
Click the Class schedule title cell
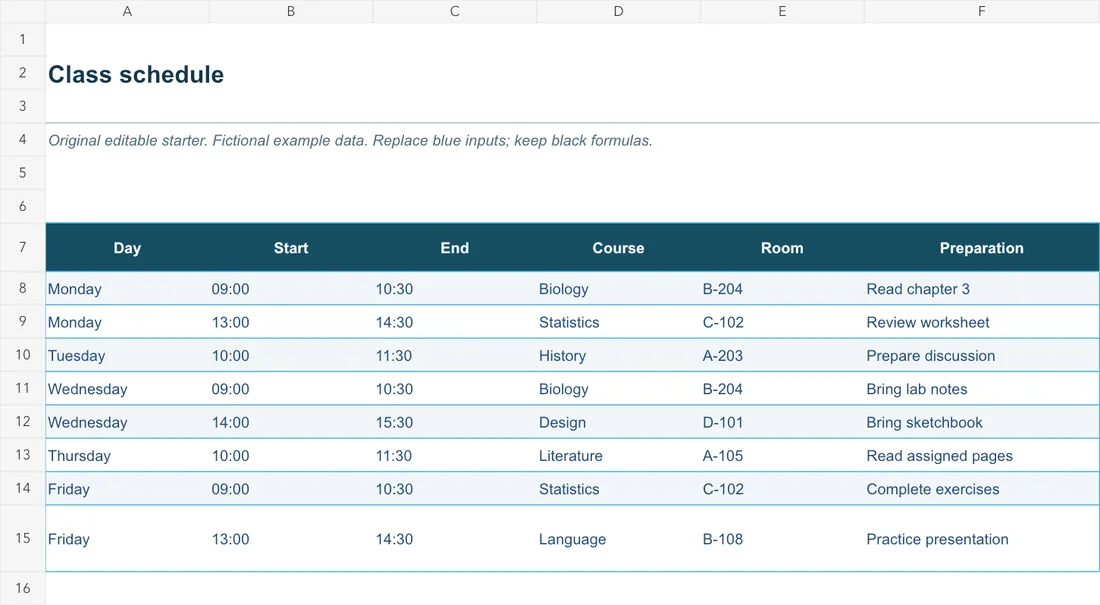(136, 74)
